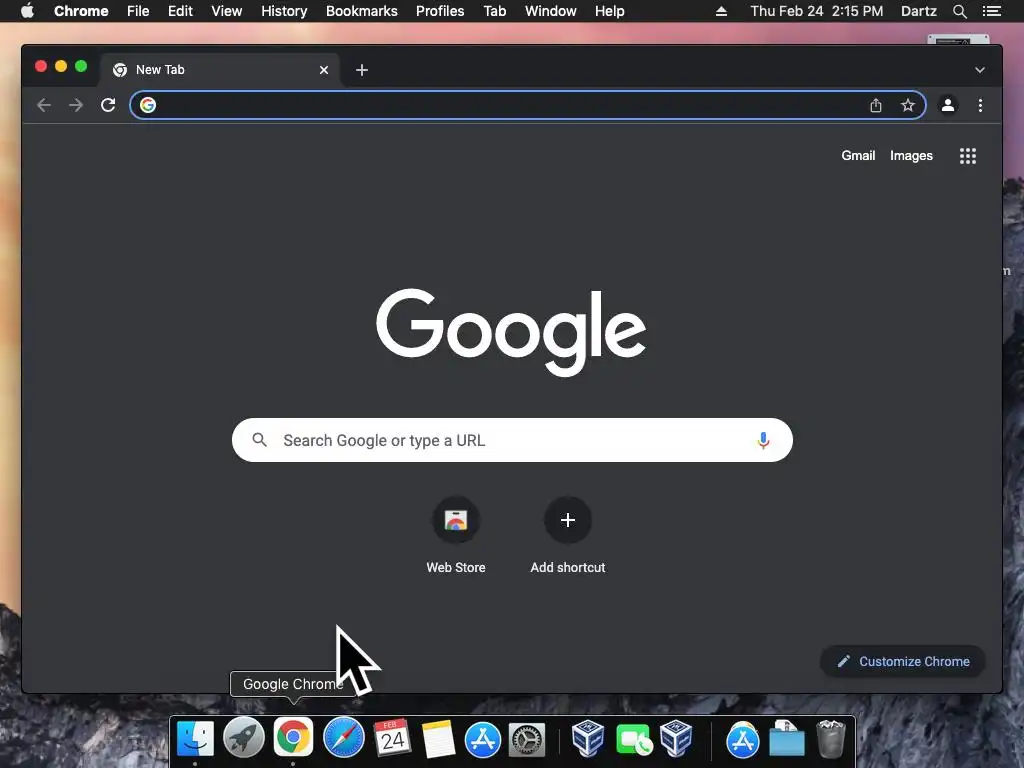Open Gmail link
The image size is (1024, 768).
coord(858,155)
